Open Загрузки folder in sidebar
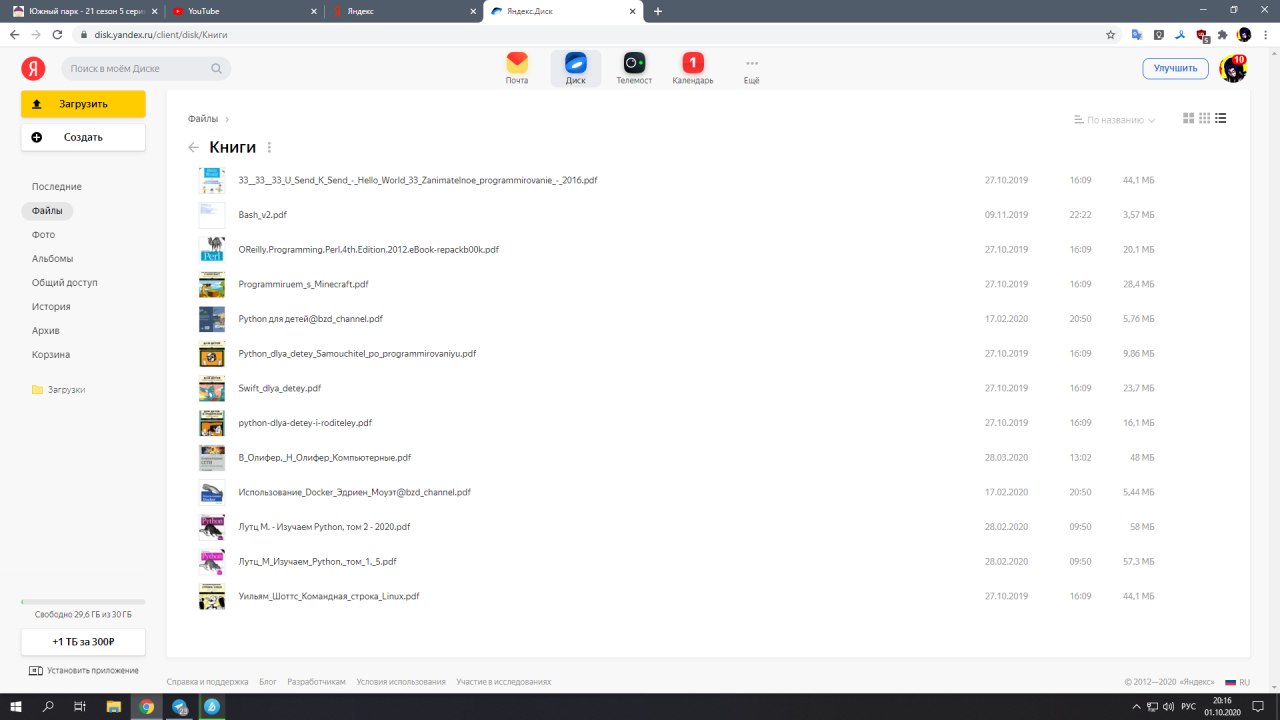The width and height of the screenshot is (1280, 720). point(58,390)
